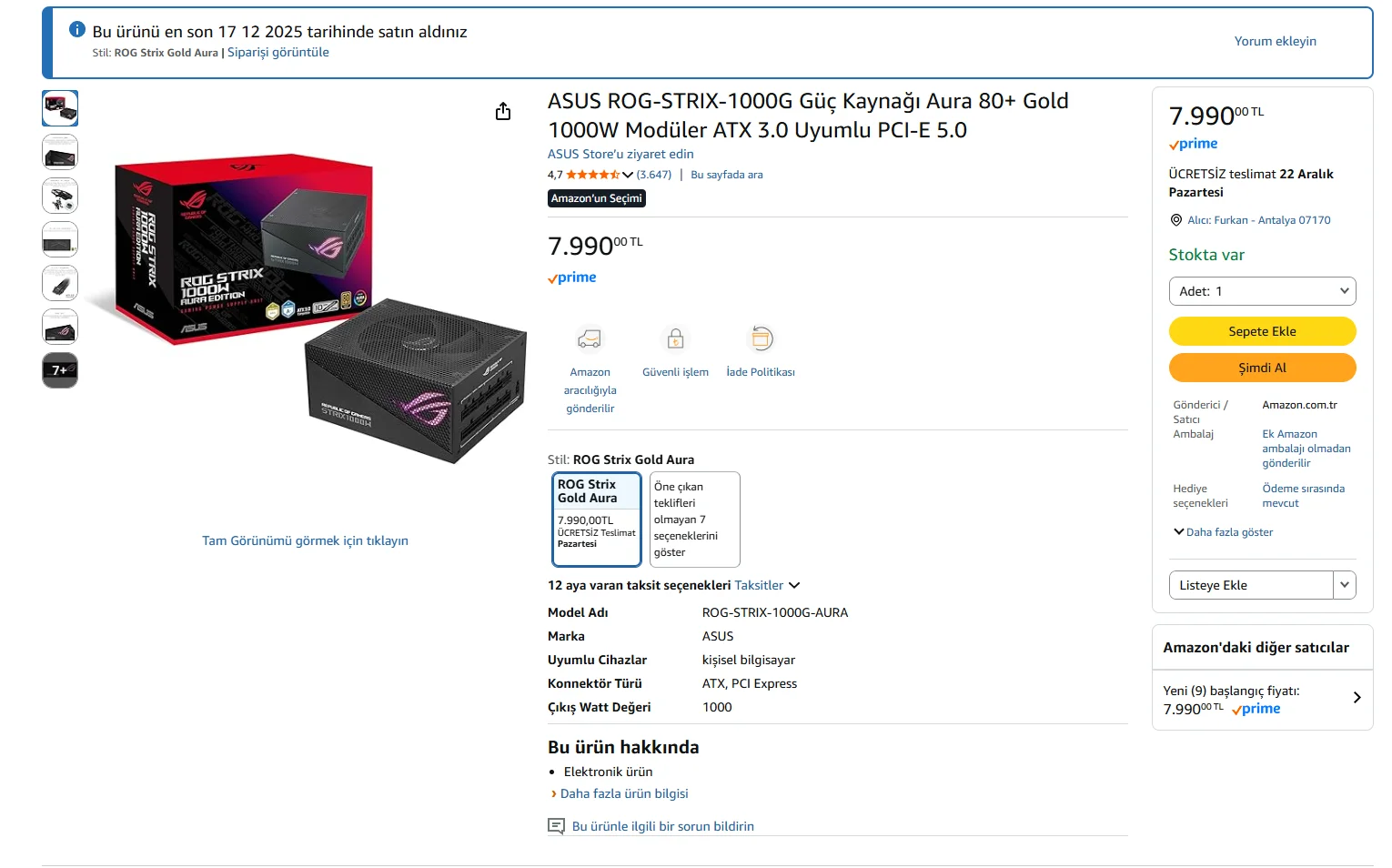This screenshot has width=1392, height=868.
Task: Click the Güvenli işlem lock icon
Action: pos(675,339)
